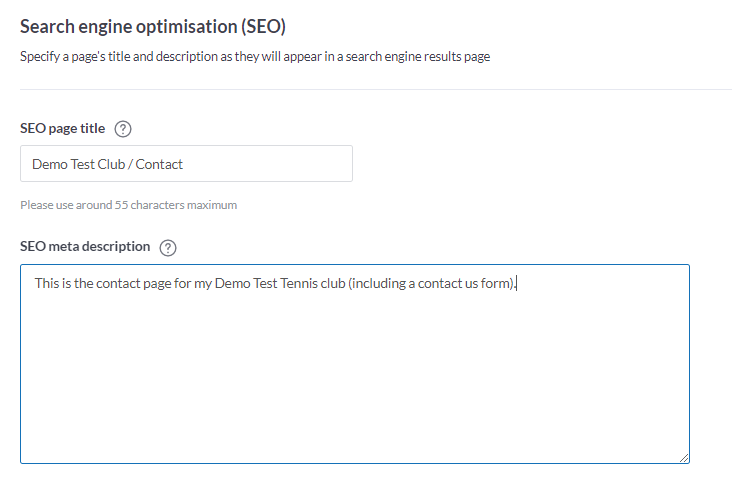Click the "SEO page title" label

point(63,128)
